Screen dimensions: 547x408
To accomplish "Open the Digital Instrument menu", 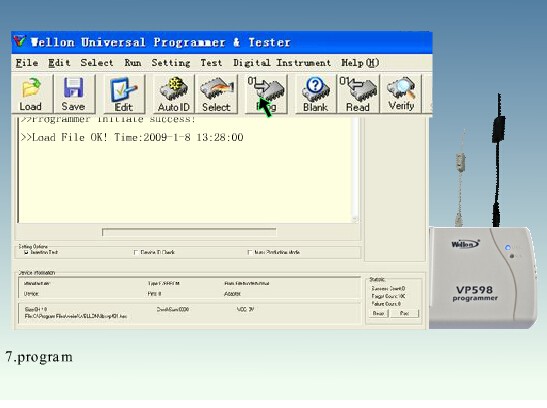I will (282, 63).
